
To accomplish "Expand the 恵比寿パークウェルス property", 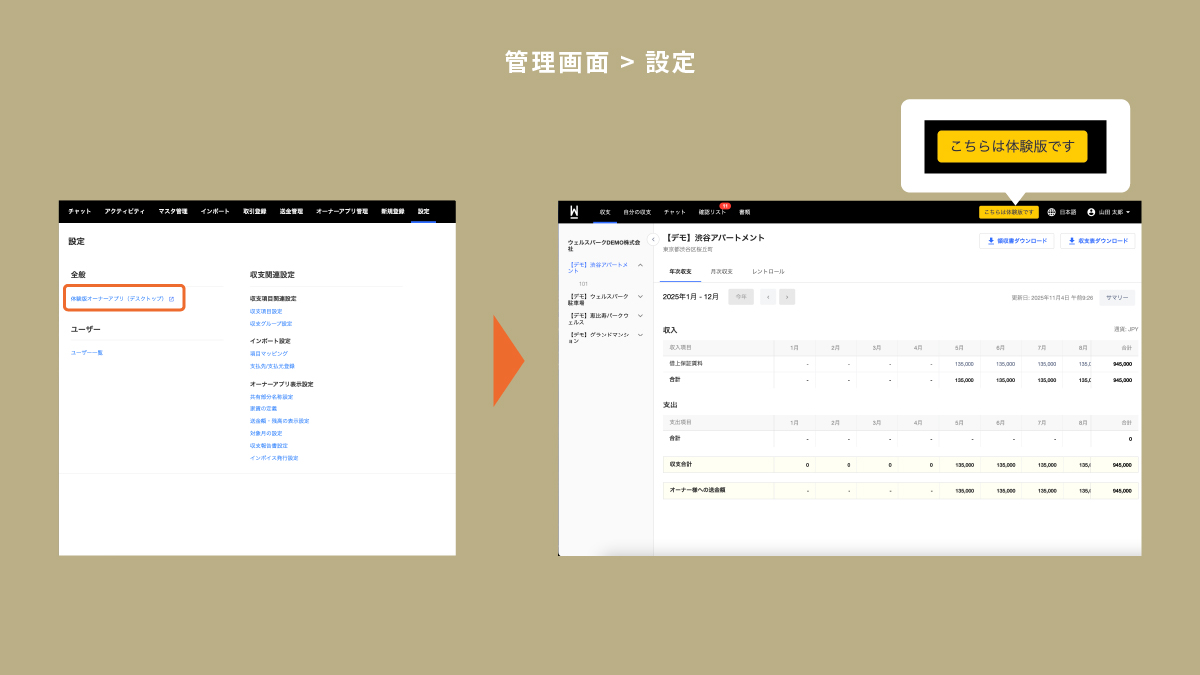I will click(x=640, y=316).
